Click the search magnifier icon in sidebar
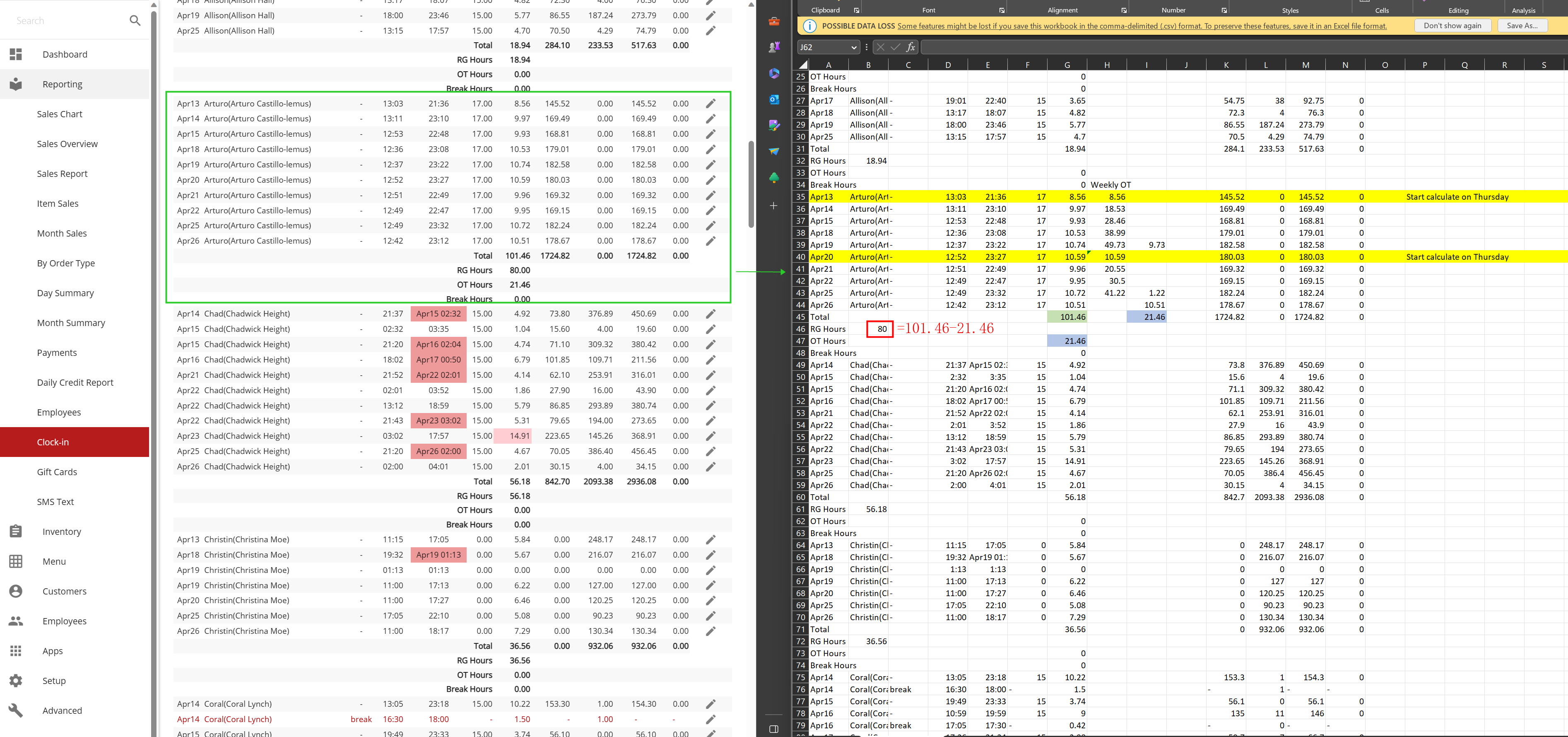 135,21
